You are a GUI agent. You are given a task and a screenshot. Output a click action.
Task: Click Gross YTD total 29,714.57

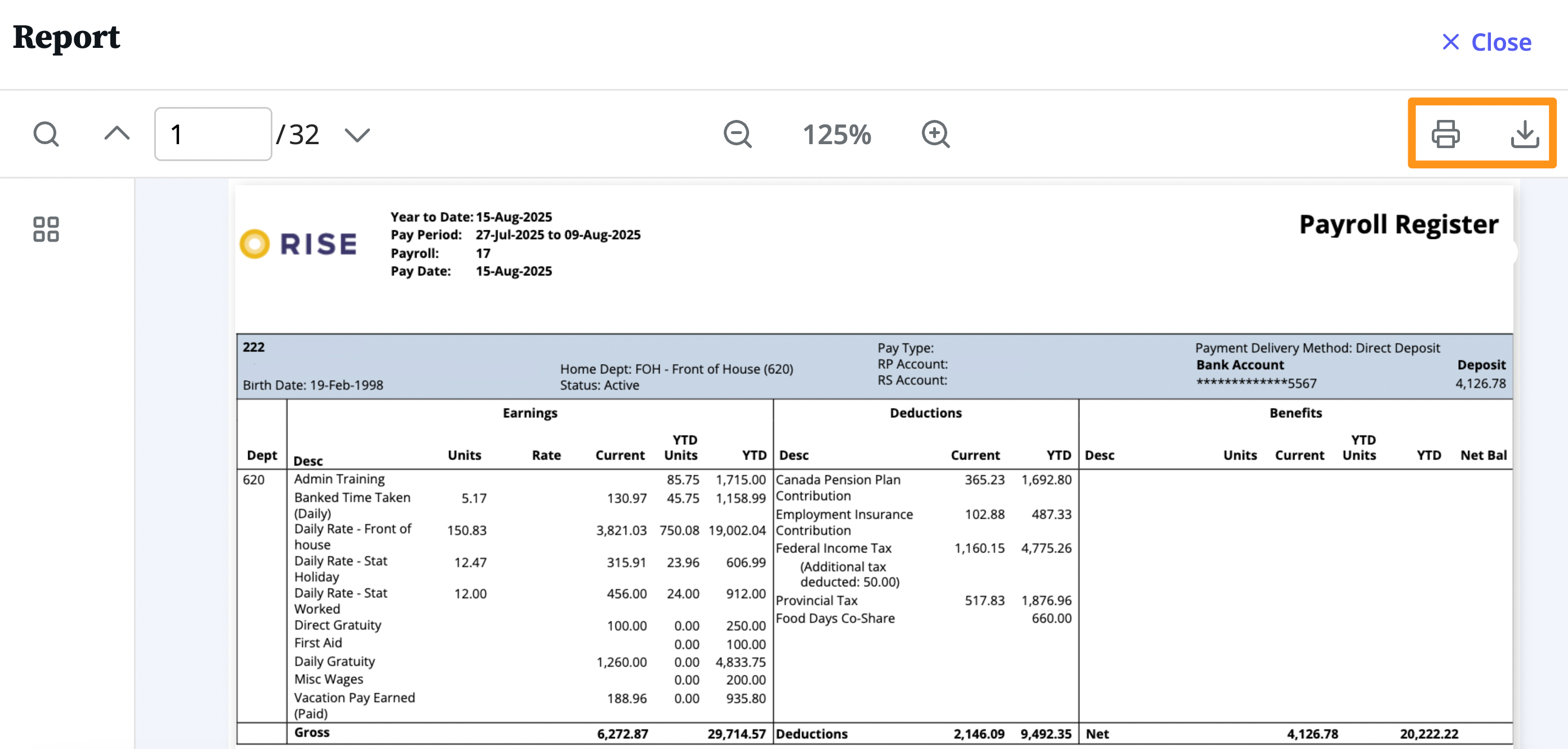click(x=736, y=734)
